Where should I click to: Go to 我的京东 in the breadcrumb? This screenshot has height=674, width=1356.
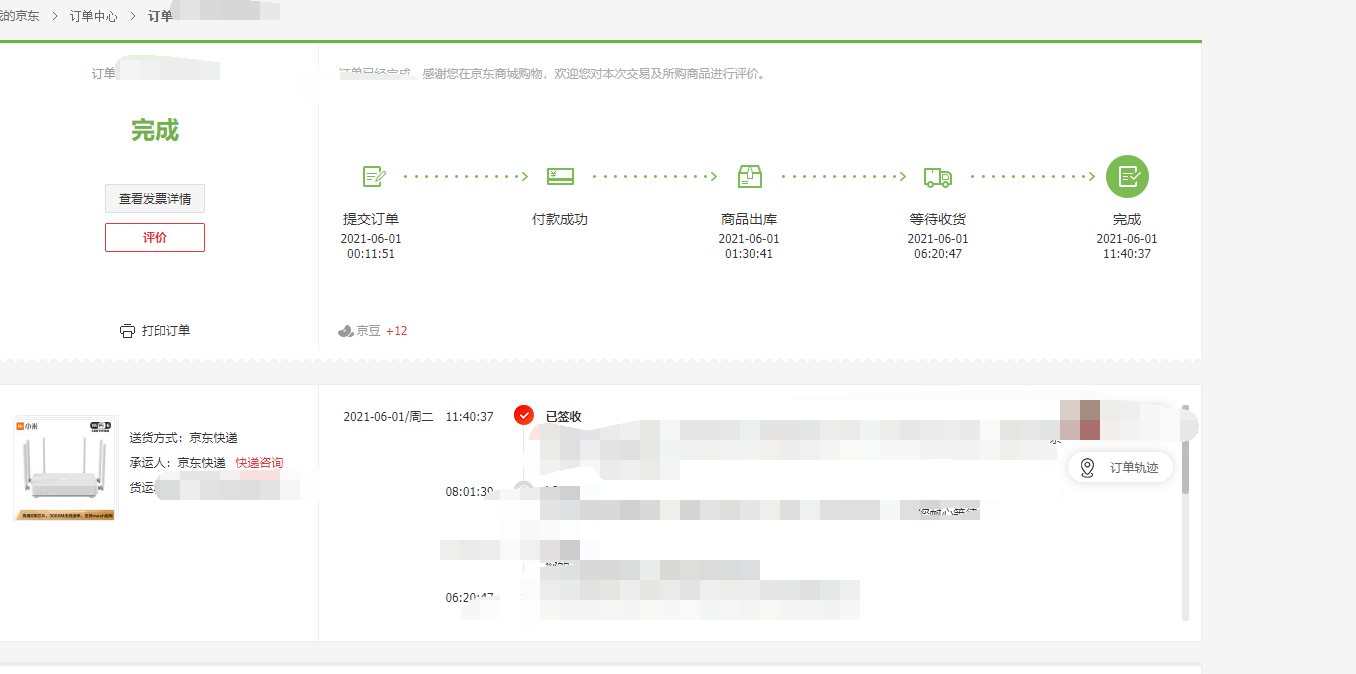[19, 16]
